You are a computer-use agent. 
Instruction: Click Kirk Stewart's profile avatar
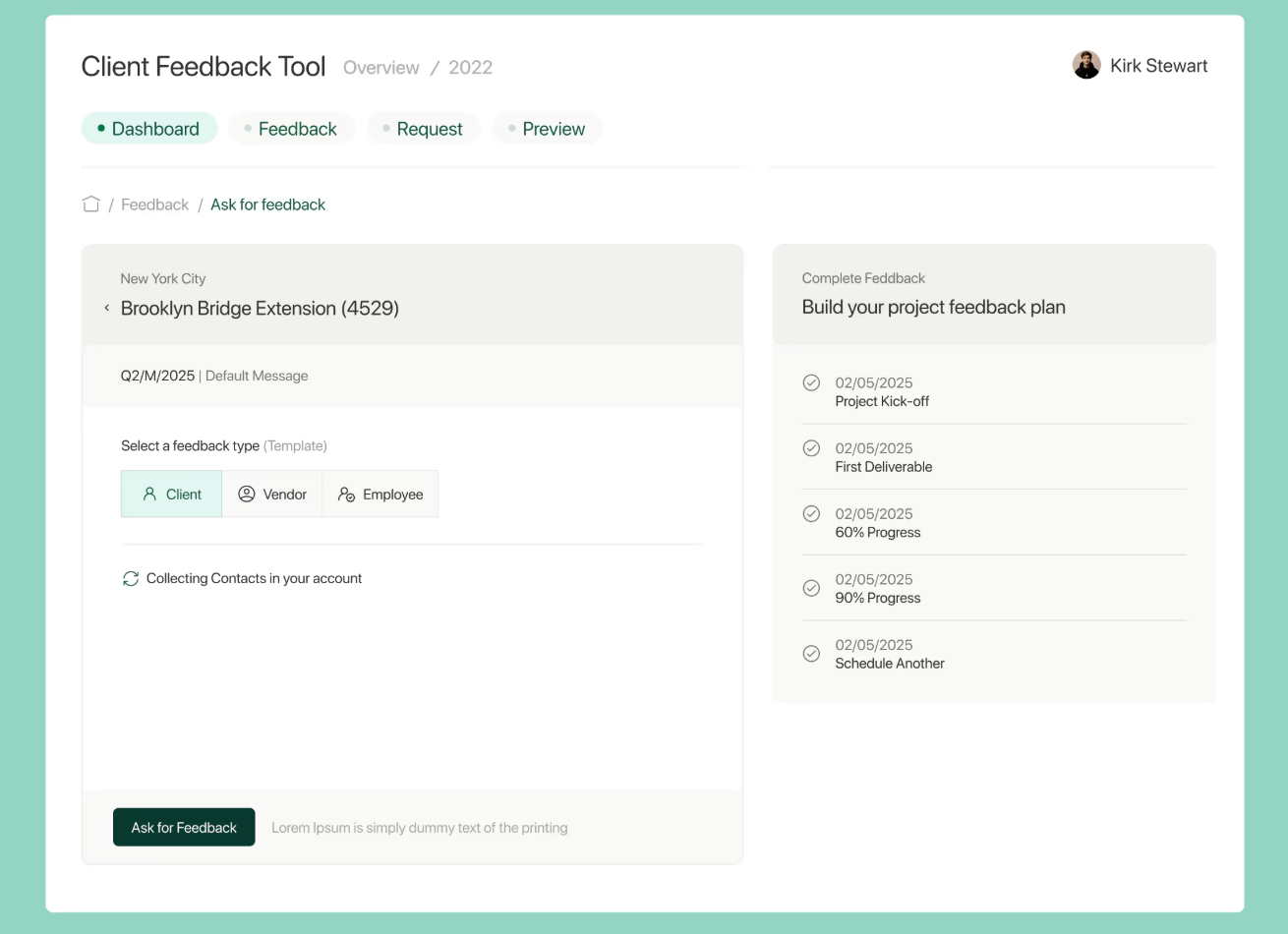click(1086, 64)
